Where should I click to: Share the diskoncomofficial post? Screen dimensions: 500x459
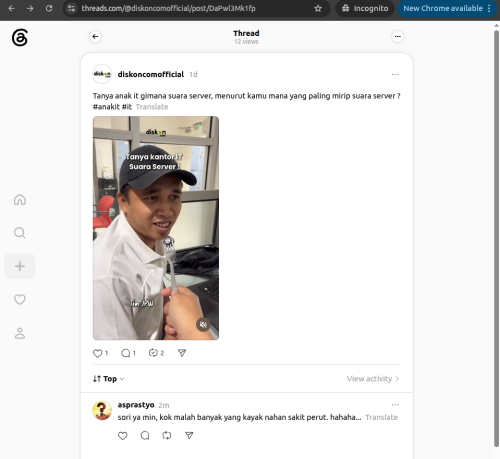tap(182, 353)
